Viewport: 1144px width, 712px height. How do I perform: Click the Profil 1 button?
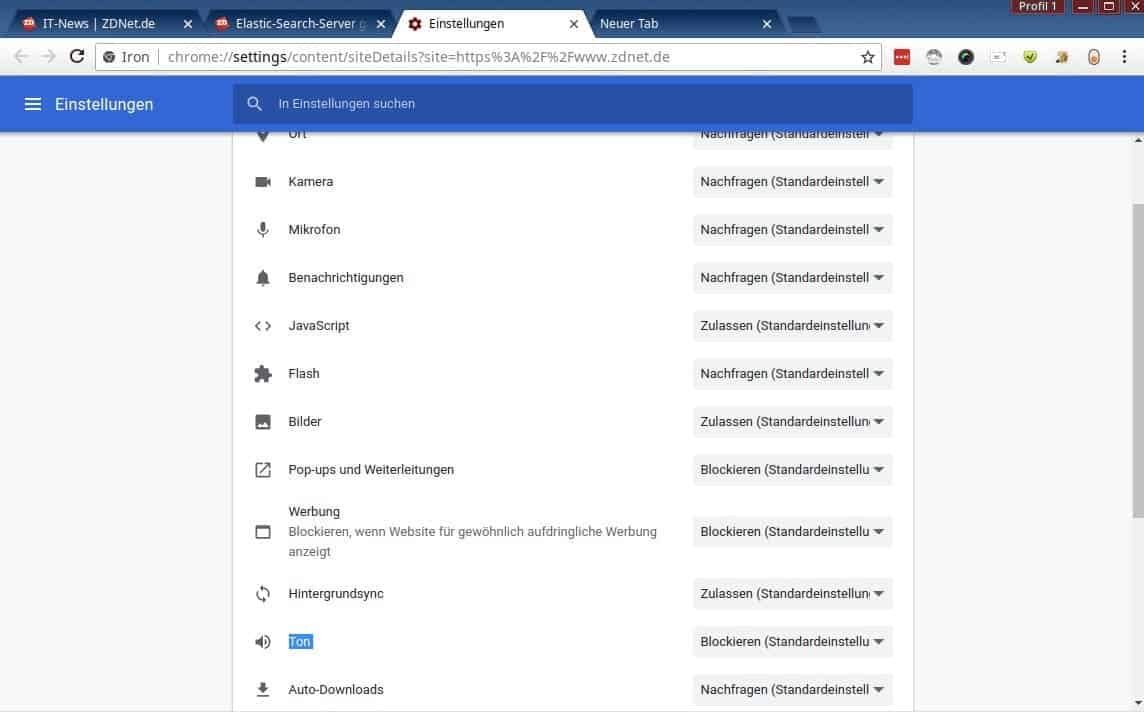click(1037, 7)
